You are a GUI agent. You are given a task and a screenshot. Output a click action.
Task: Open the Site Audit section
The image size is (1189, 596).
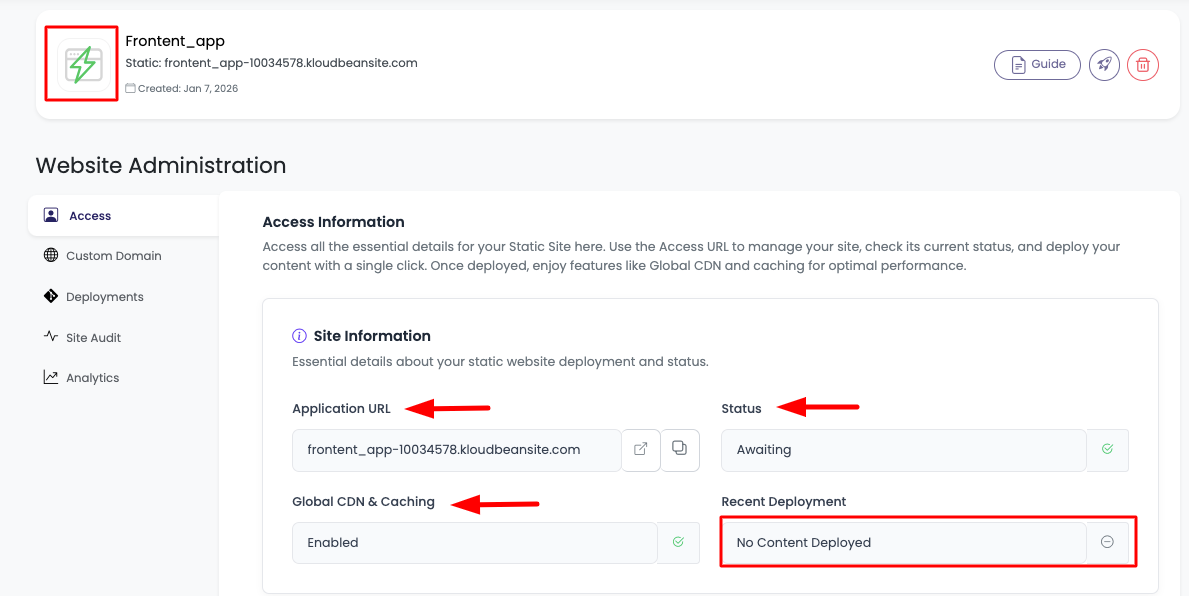(x=93, y=338)
